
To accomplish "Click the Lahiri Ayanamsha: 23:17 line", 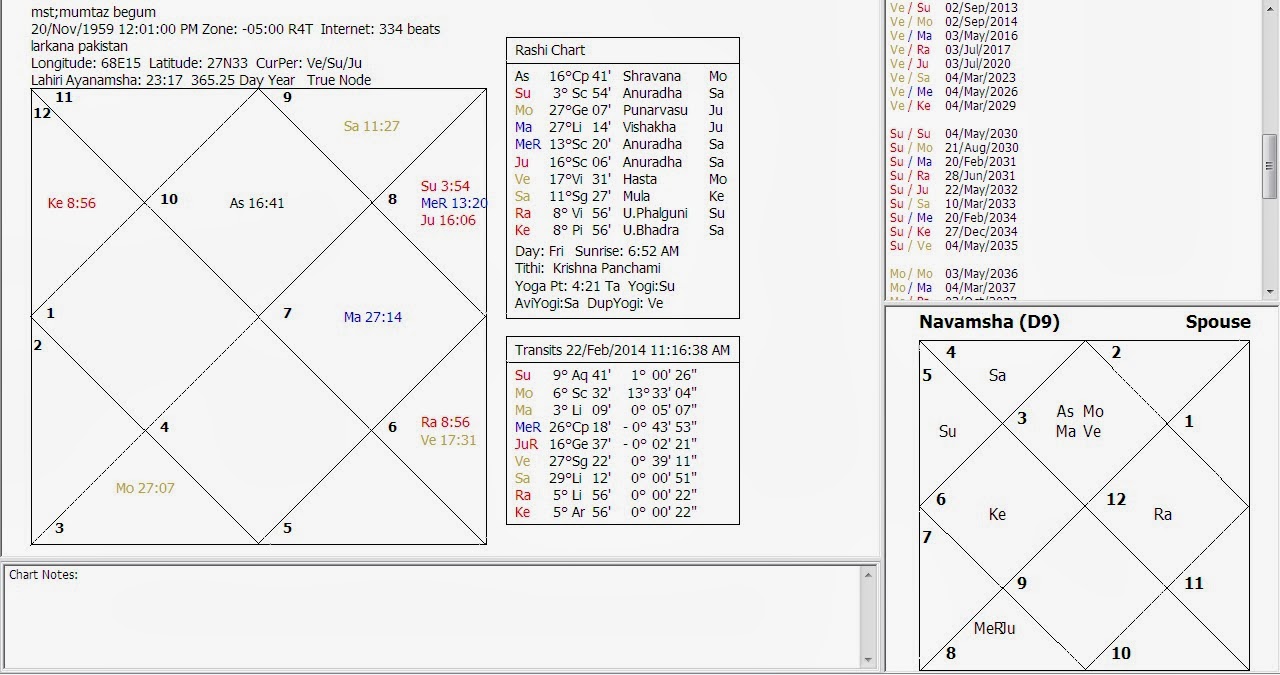I will coord(201,80).
